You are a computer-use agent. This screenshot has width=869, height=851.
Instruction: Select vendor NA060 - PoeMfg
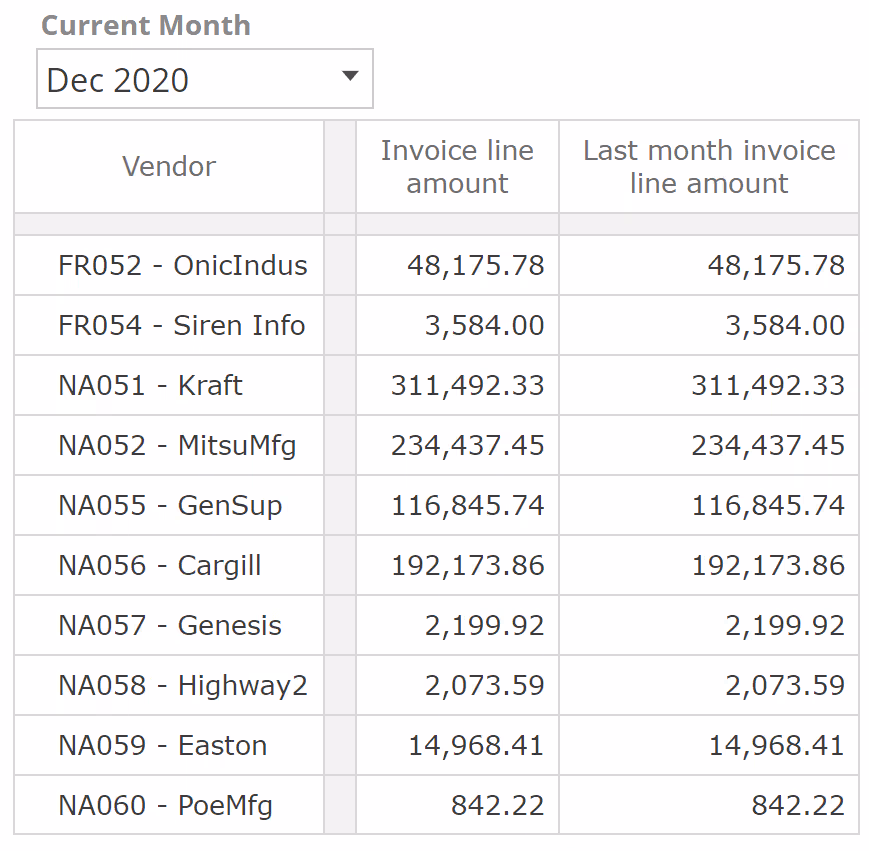[165, 805]
